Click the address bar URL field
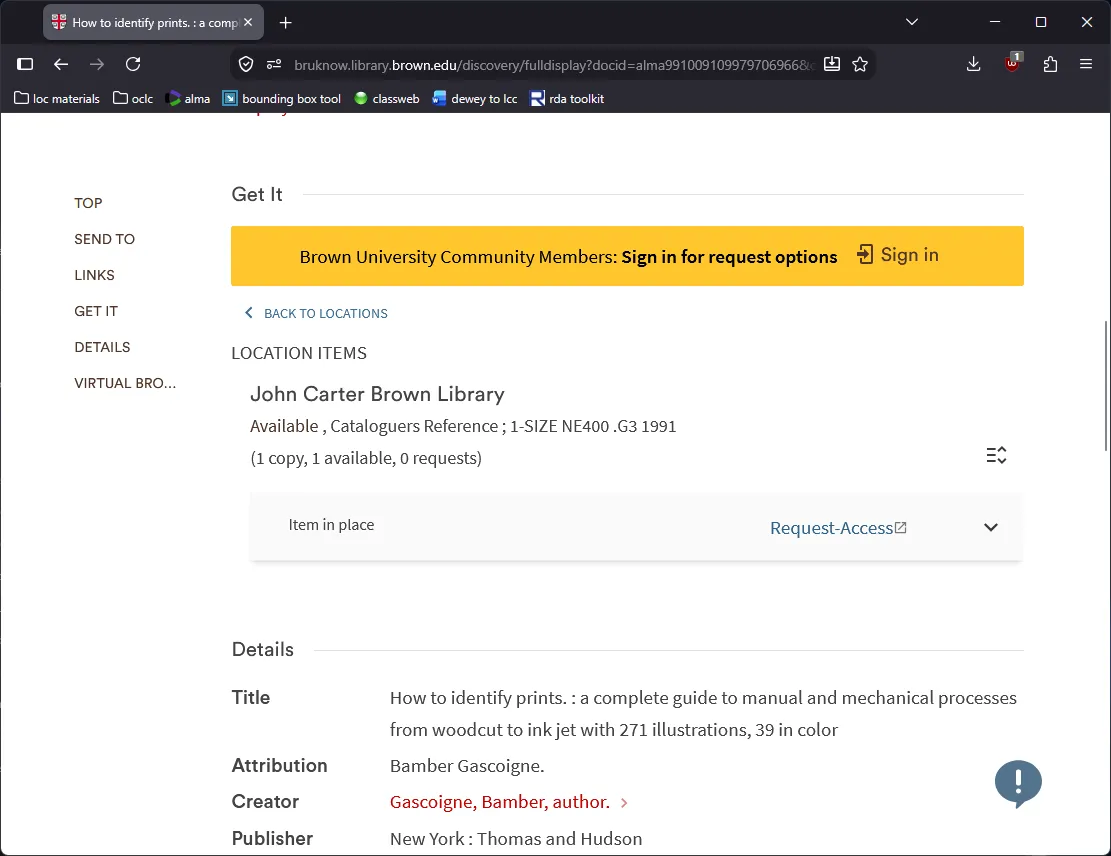This screenshot has height=856, width=1111. [553, 64]
